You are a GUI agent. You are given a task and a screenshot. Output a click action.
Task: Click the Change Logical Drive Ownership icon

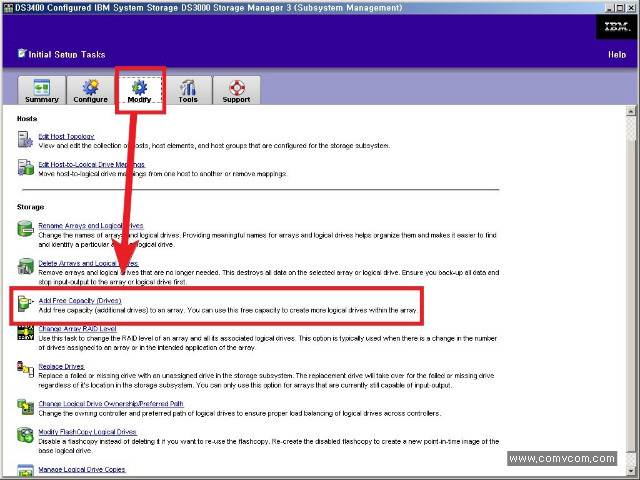(25, 407)
